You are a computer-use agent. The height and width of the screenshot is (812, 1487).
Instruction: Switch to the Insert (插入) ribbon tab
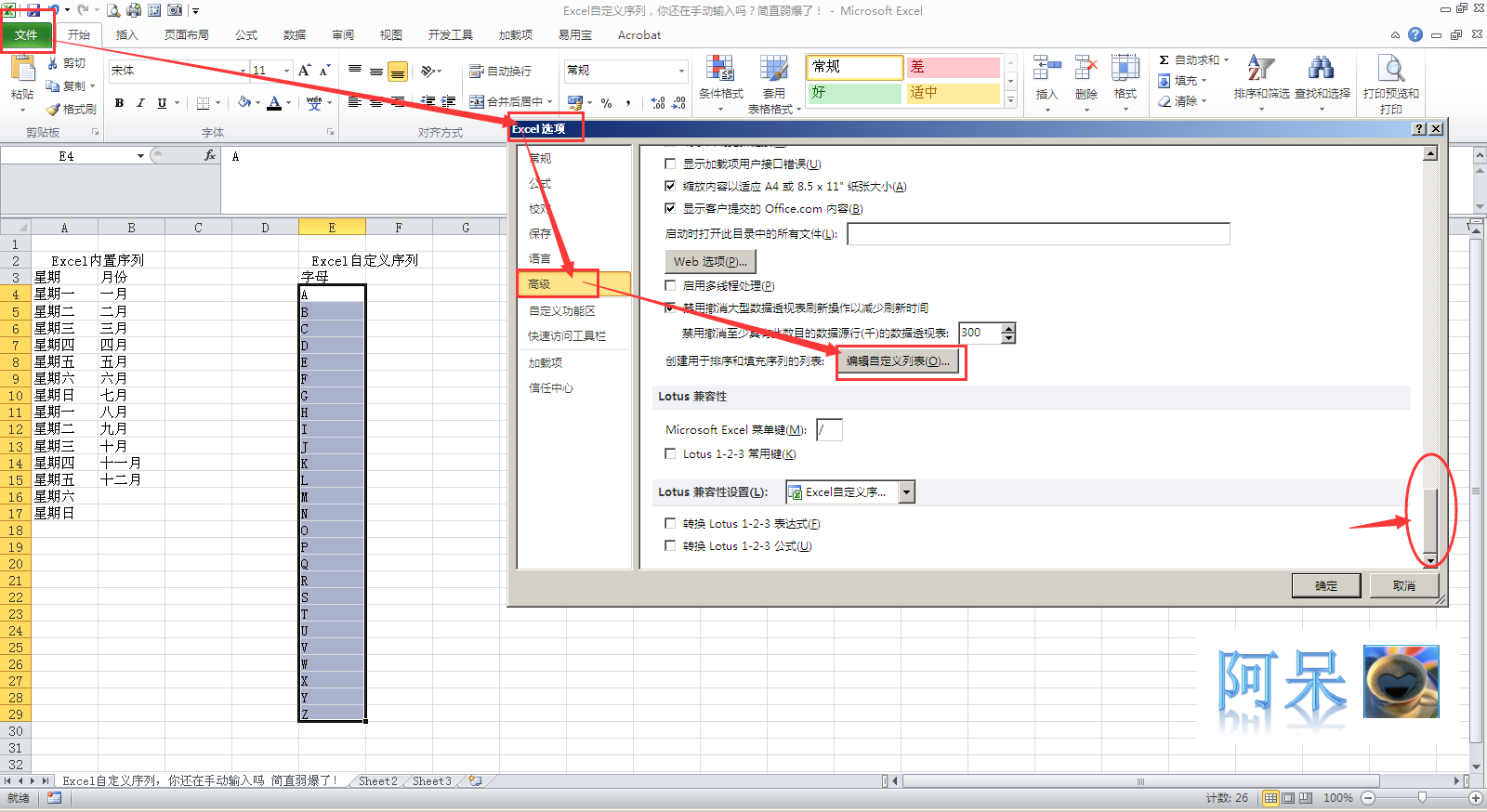tap(126, 35)
